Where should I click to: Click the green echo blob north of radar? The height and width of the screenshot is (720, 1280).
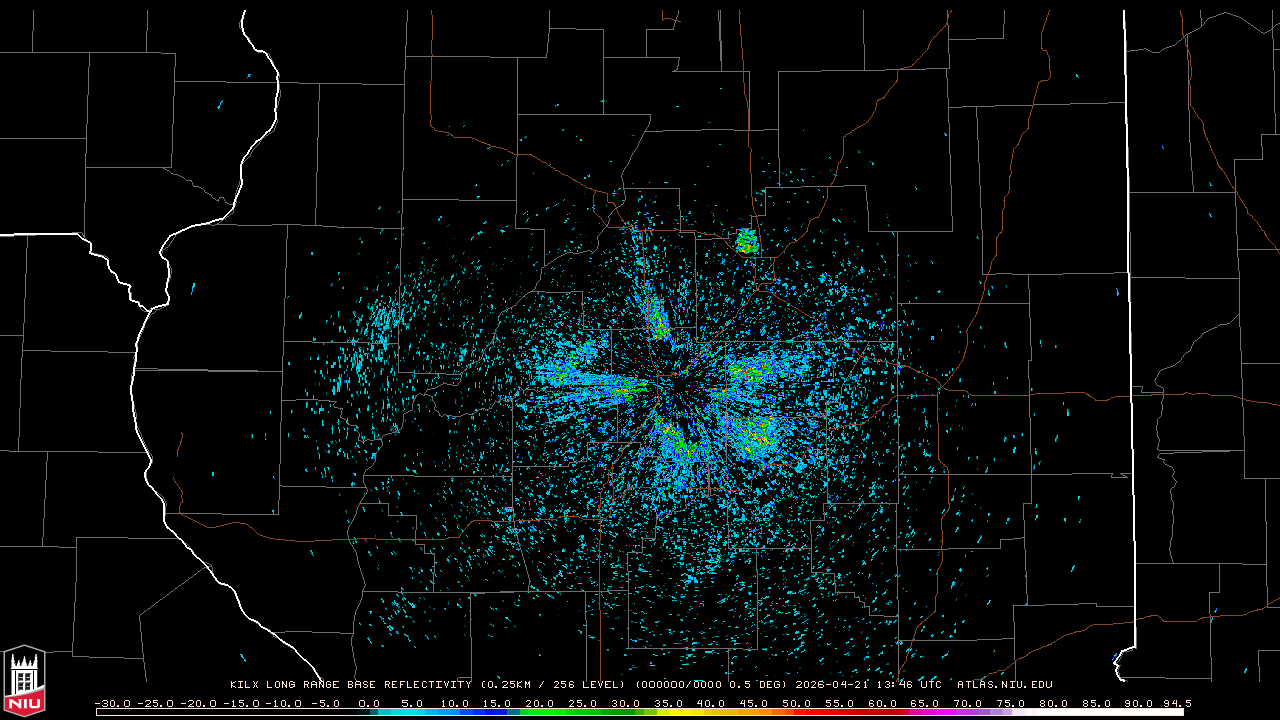coord(747,241)
